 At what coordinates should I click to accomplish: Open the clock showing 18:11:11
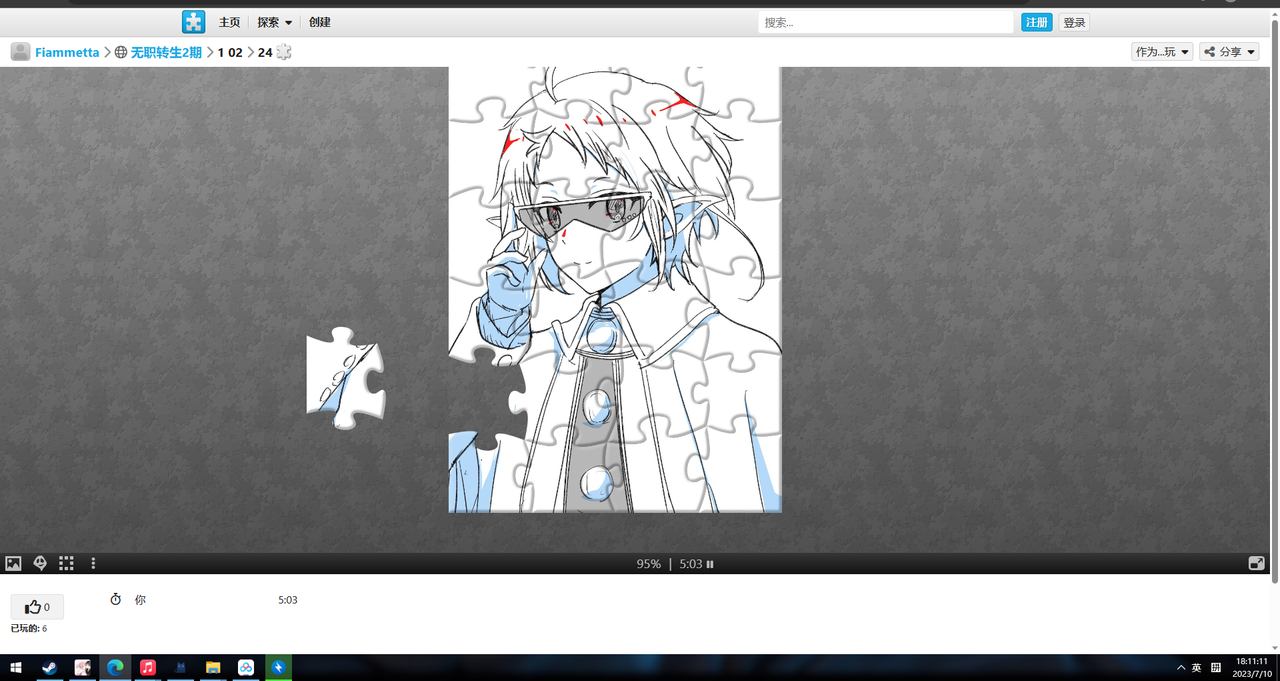pos(1251,668)
